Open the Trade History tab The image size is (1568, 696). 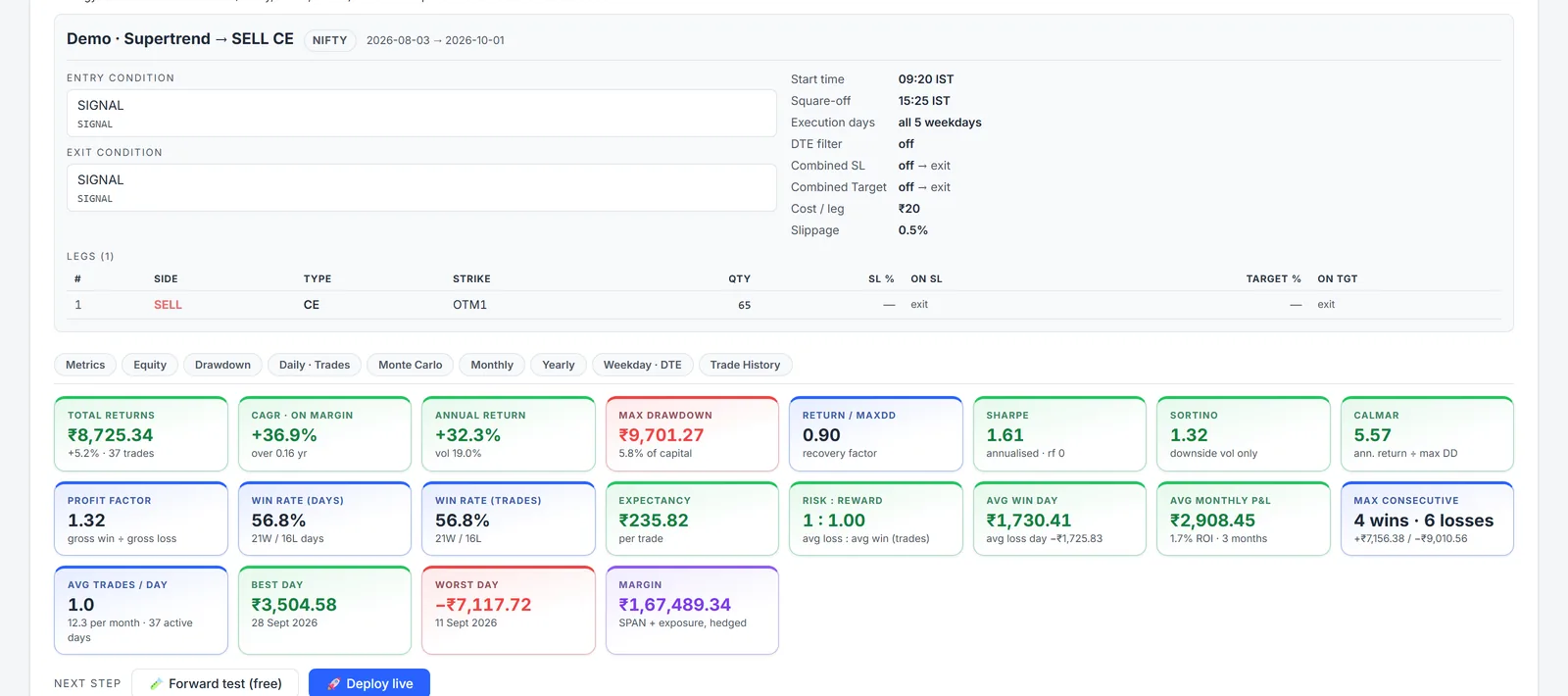[746, 365]
